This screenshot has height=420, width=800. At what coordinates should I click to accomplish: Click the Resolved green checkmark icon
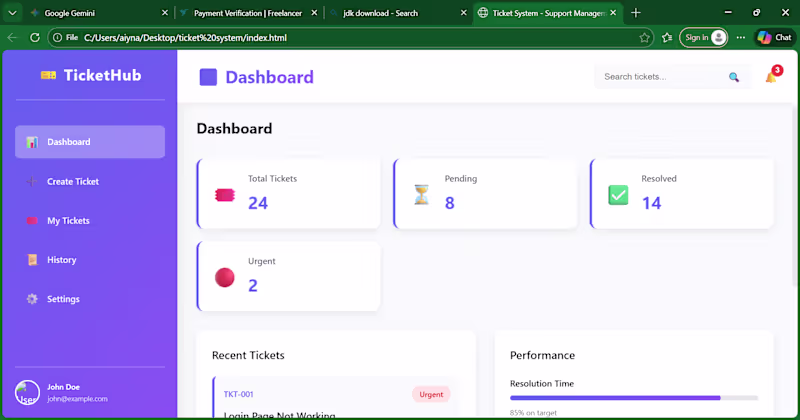pos(618,195)
